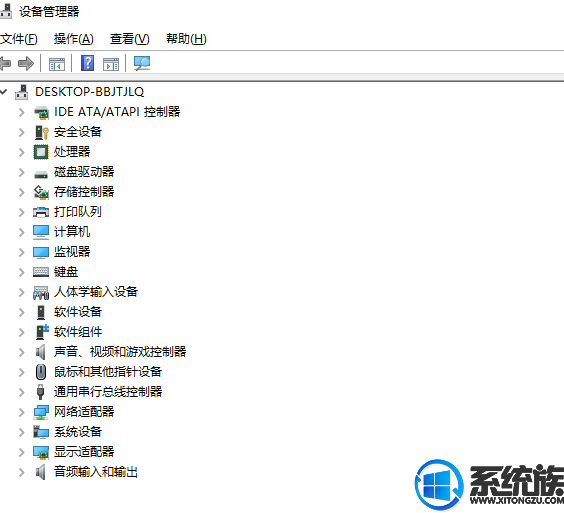564x513 pixels.
Task: Click the 键盘 keyboard icon
Action: [41, 272]
